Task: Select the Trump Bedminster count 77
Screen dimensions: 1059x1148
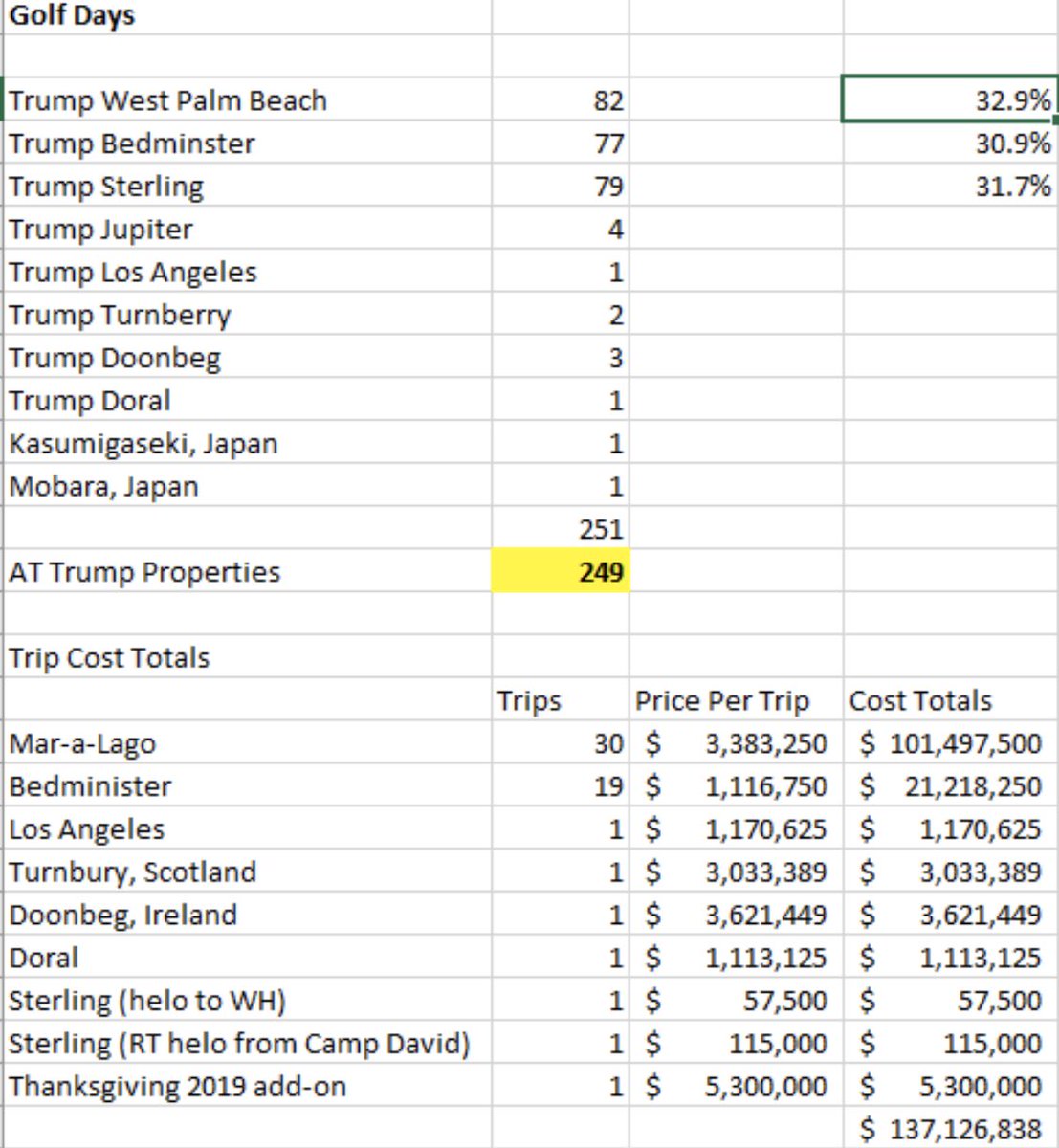Action: (x=562, y=143)
